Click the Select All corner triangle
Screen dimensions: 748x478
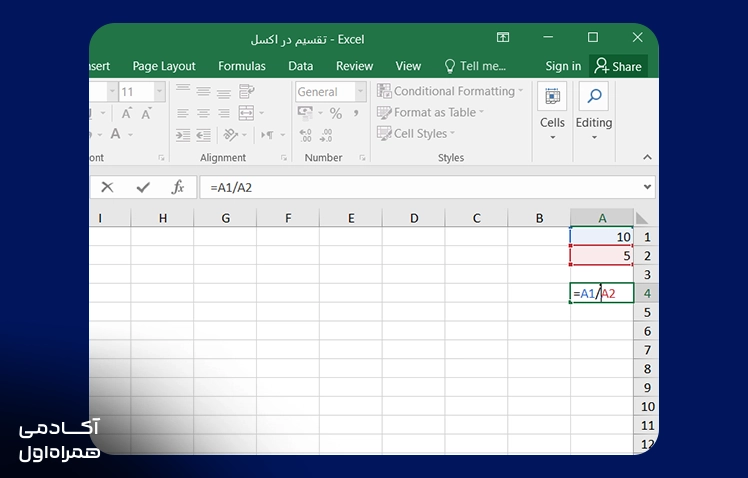click(642, 218)
